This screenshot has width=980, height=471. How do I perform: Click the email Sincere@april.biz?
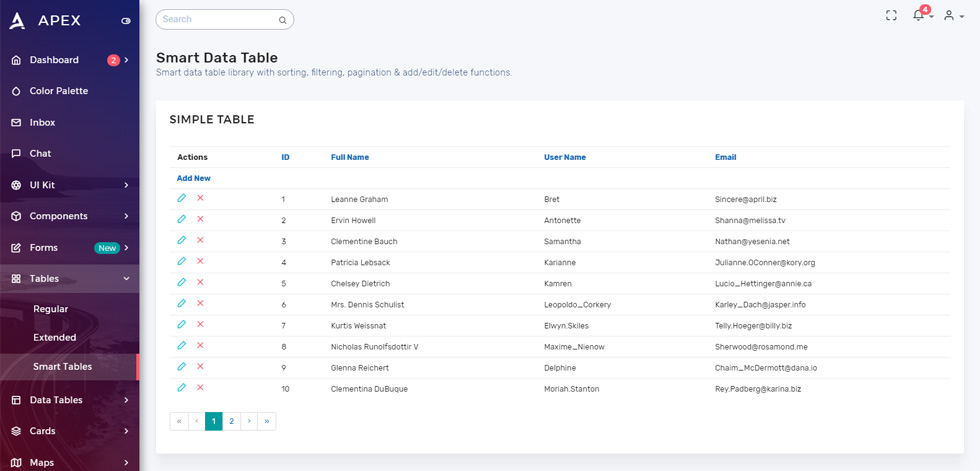click(x=746, y=199)
